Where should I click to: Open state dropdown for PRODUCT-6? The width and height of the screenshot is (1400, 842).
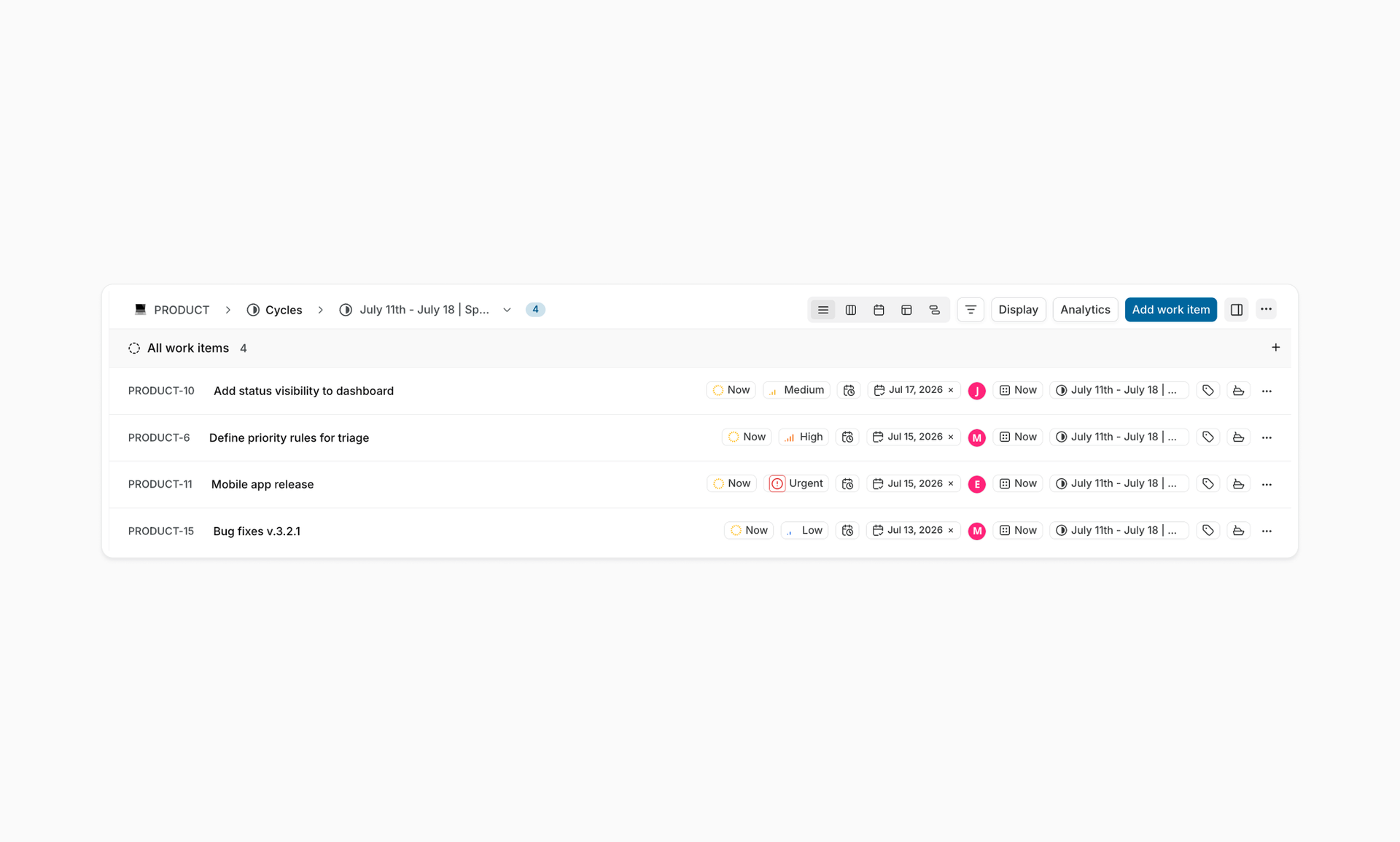(x=747, y=437)
